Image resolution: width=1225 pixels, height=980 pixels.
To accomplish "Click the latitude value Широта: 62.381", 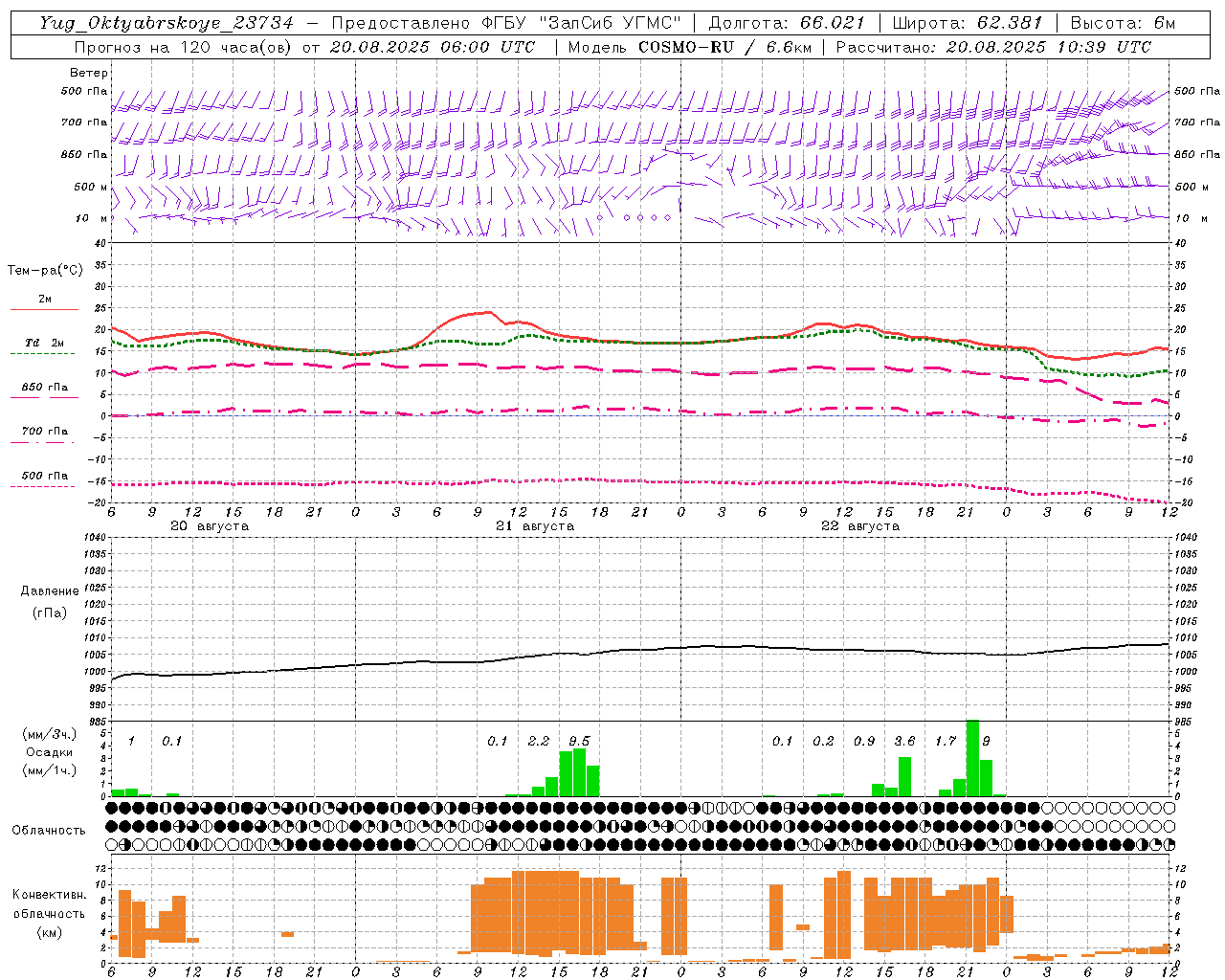I will (x=967, y=23).
